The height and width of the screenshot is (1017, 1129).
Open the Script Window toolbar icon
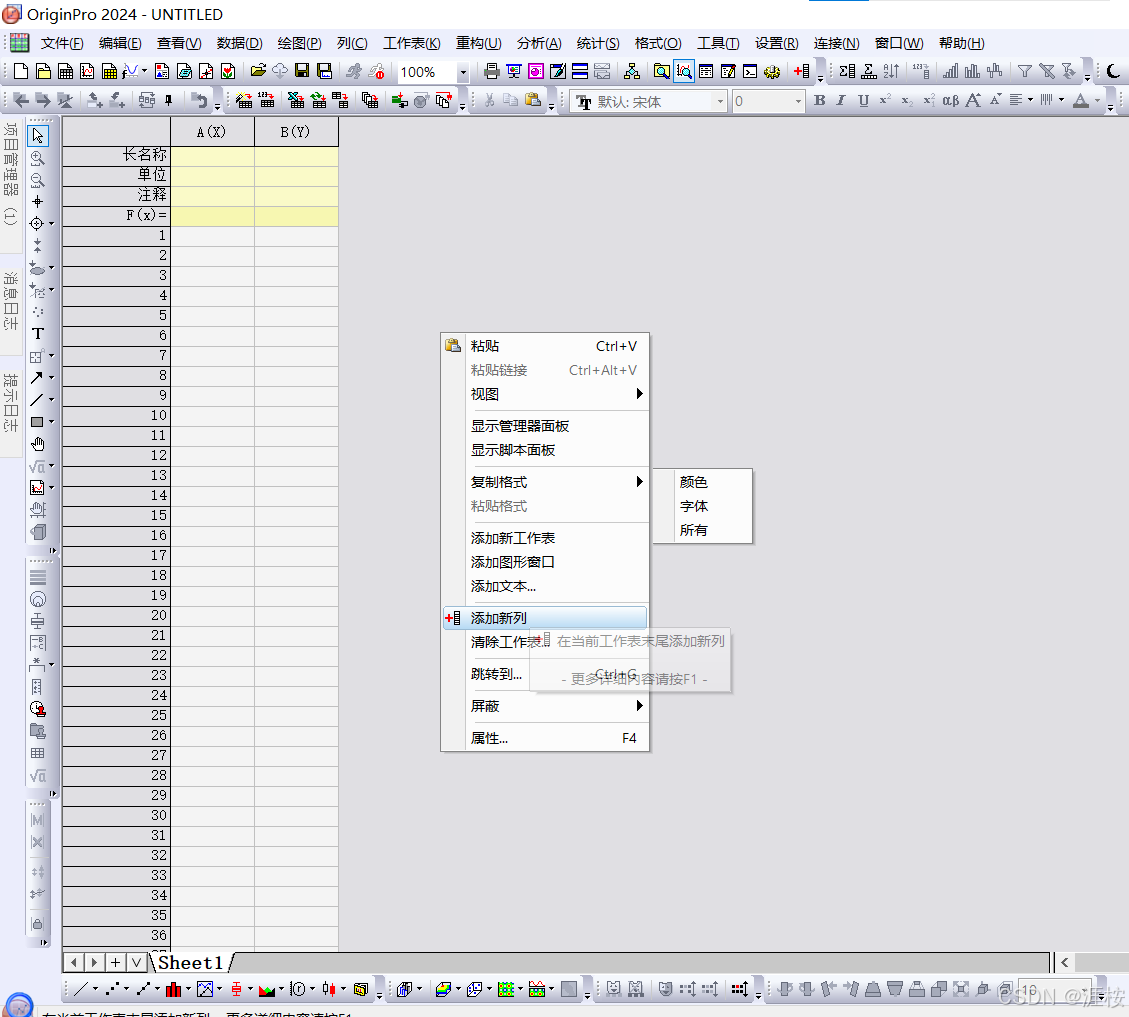point(750,71)
